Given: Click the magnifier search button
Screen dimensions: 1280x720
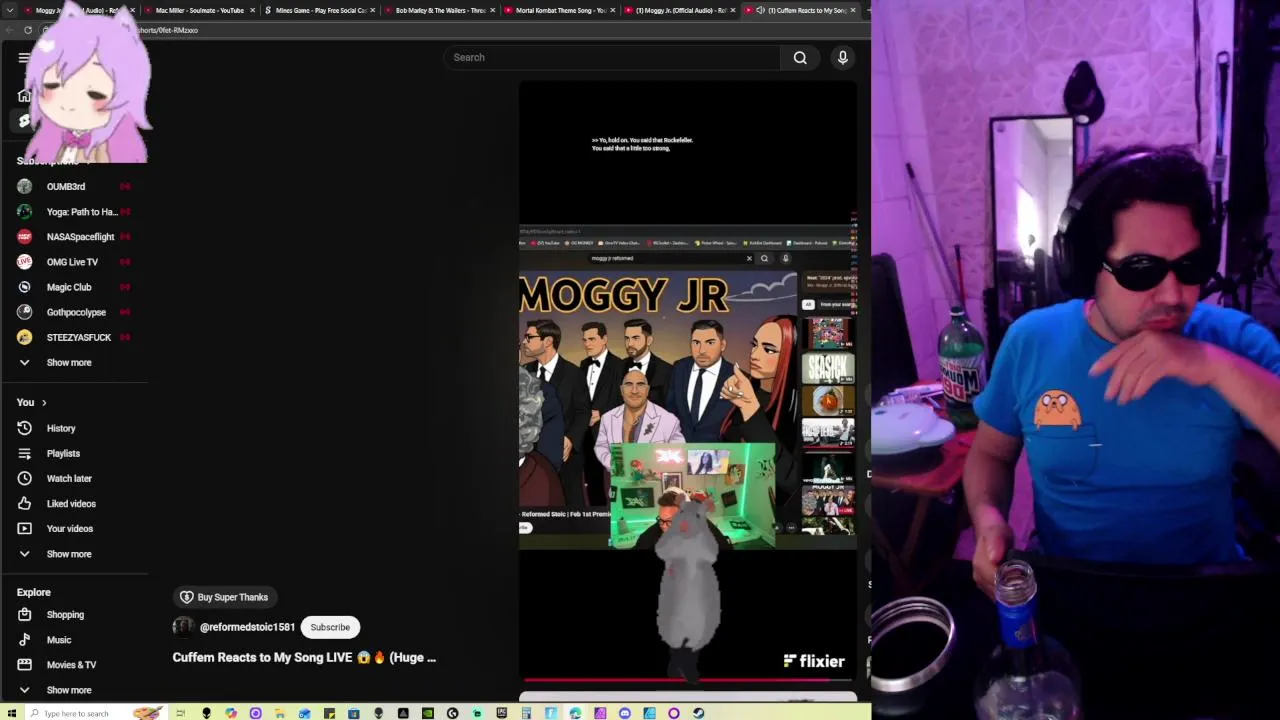Looking at the screenshot, I should [x=800, y=57].
